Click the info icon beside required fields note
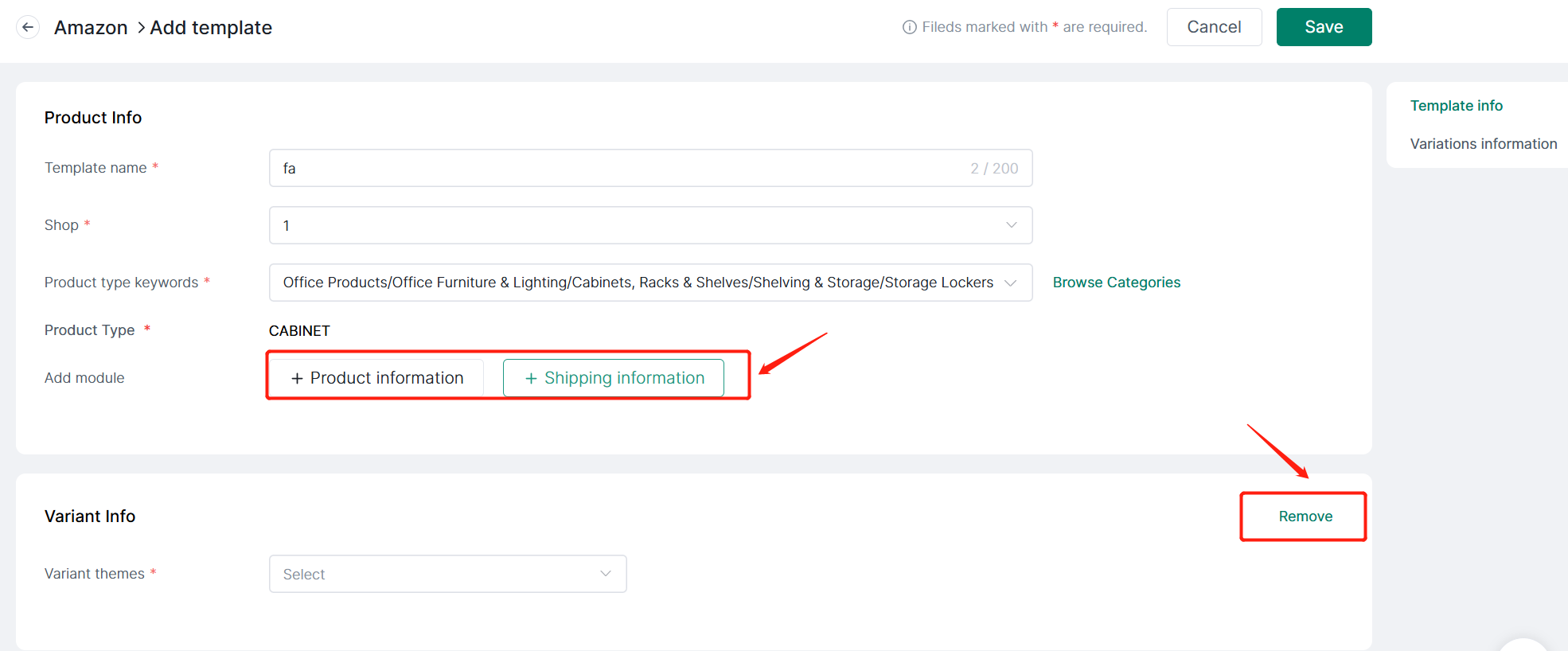 click(909, 27)
